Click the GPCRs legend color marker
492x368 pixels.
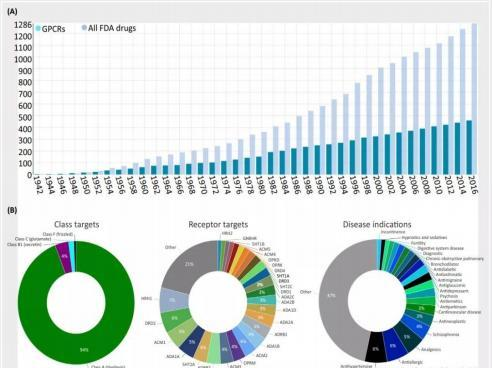tap(38, 29)
